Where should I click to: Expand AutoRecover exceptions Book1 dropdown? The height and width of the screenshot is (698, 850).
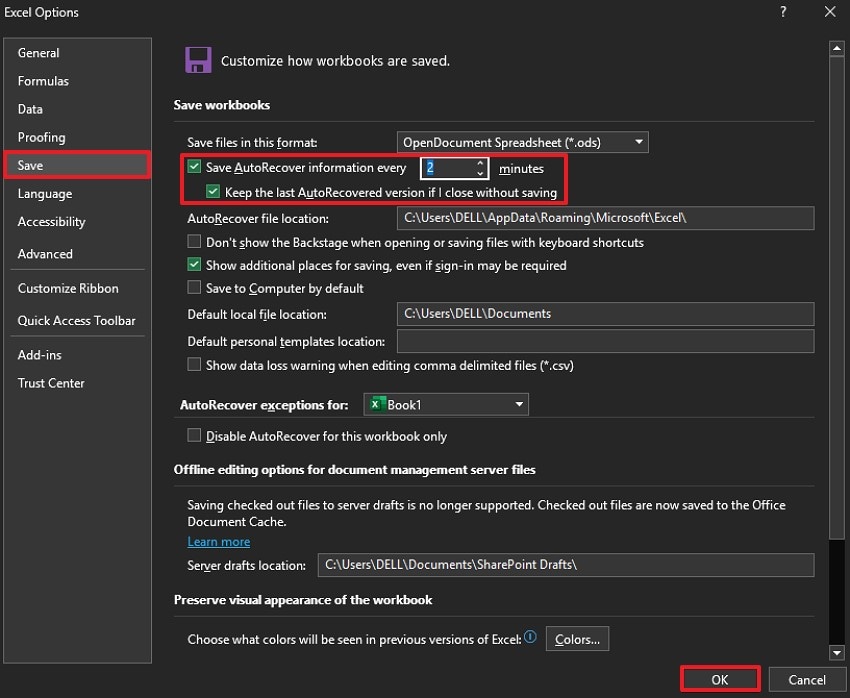(519, 404)
